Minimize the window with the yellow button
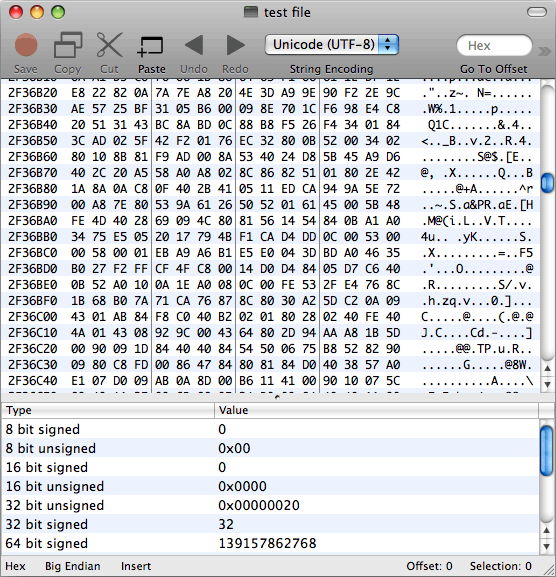 (37, 12)
